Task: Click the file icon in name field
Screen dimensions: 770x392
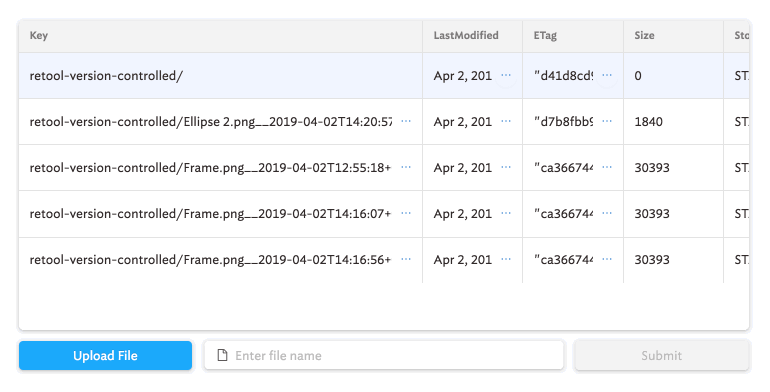Action: [222, 355]
